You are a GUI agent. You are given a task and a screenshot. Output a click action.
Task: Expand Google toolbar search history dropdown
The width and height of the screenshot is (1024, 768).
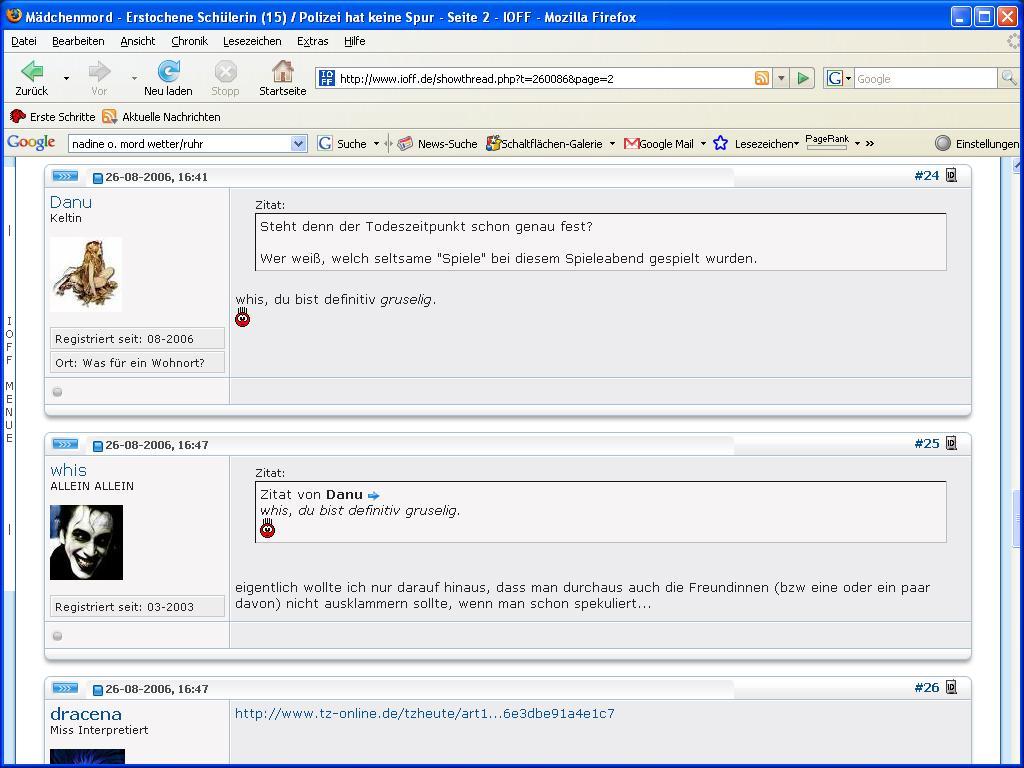coord(298,144)
